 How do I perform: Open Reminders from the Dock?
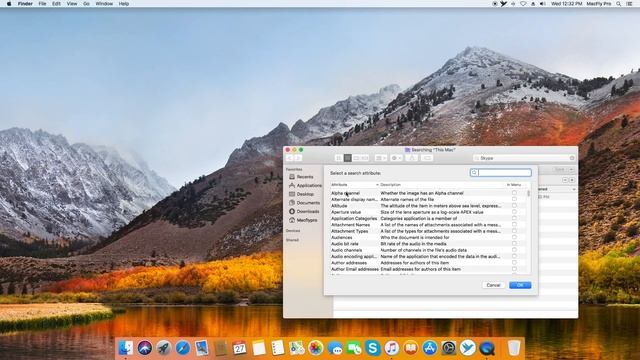click(278, 348)
